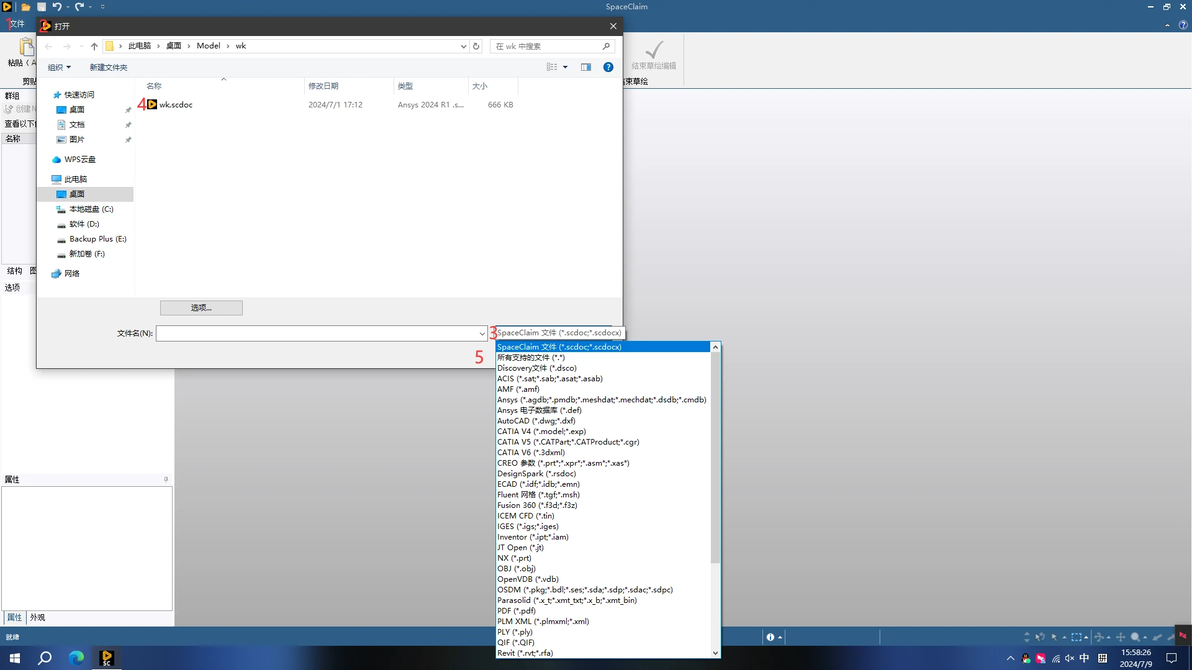Sort by 修改日期 column header
The image size is (1192, 670).
[323, 86]
